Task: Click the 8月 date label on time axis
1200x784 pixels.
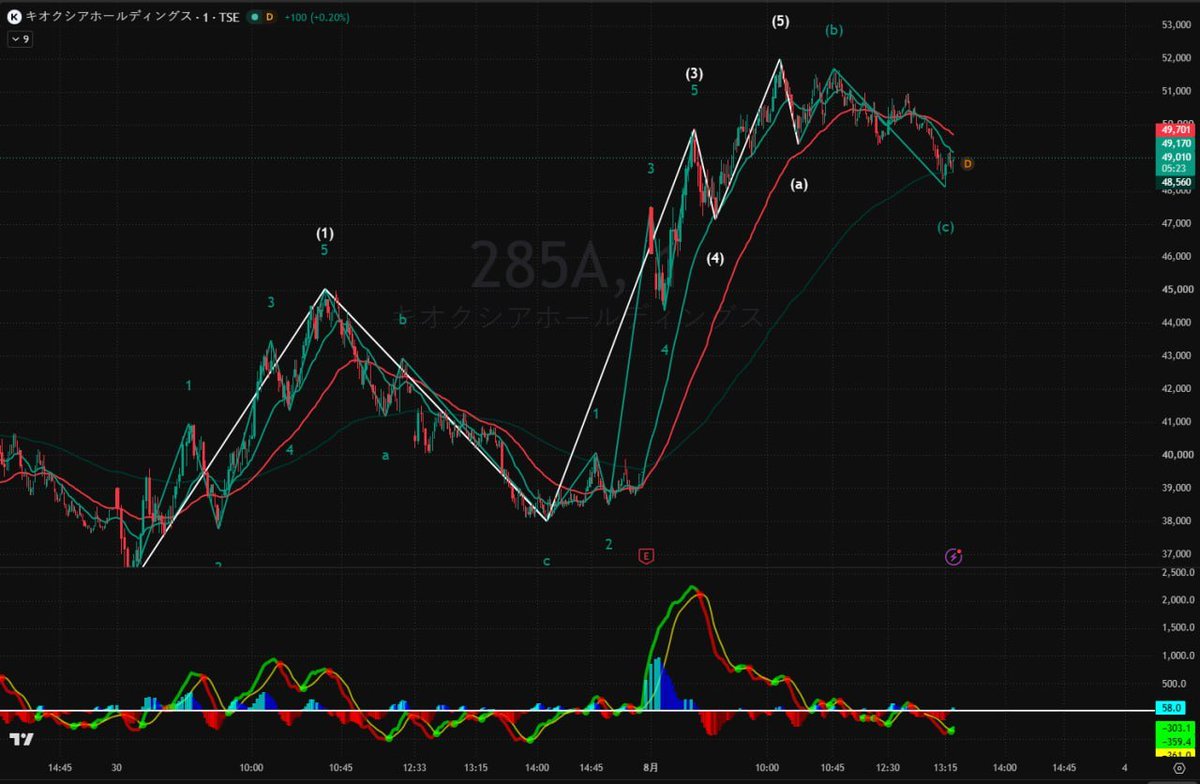Action: [x=650, y=768]
